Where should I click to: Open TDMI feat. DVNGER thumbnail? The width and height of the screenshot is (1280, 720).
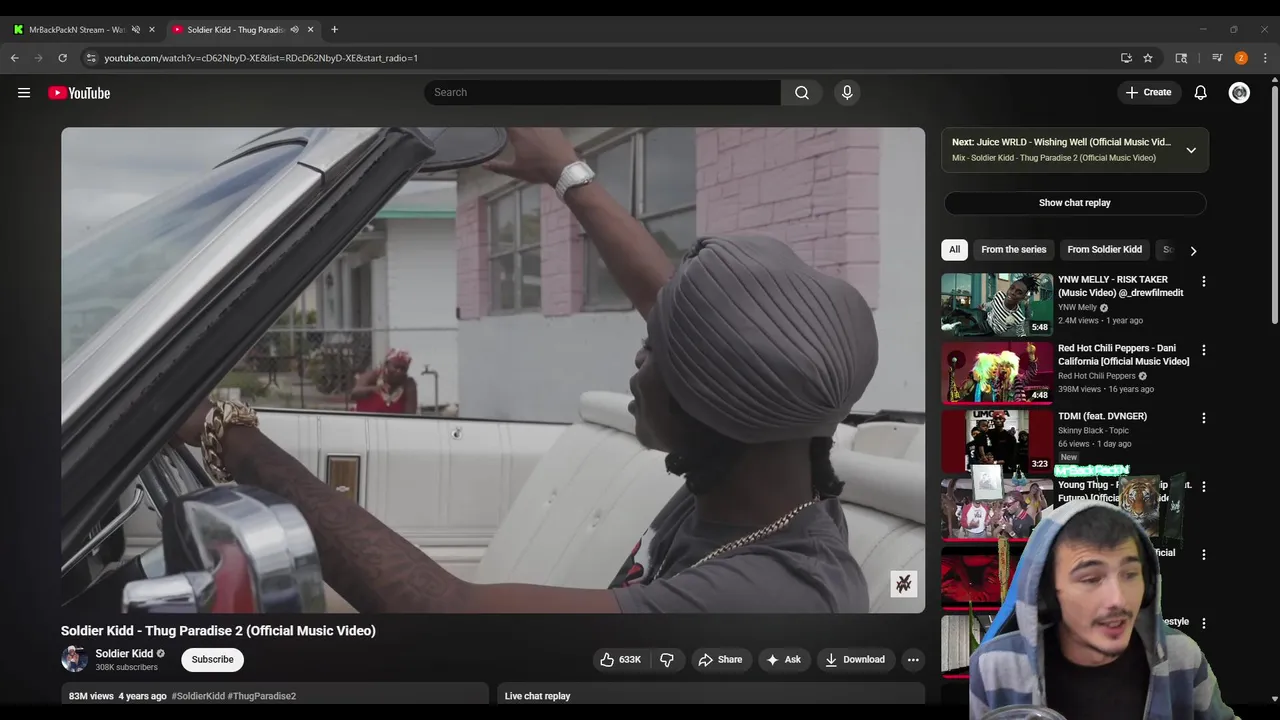coord(997,440)
